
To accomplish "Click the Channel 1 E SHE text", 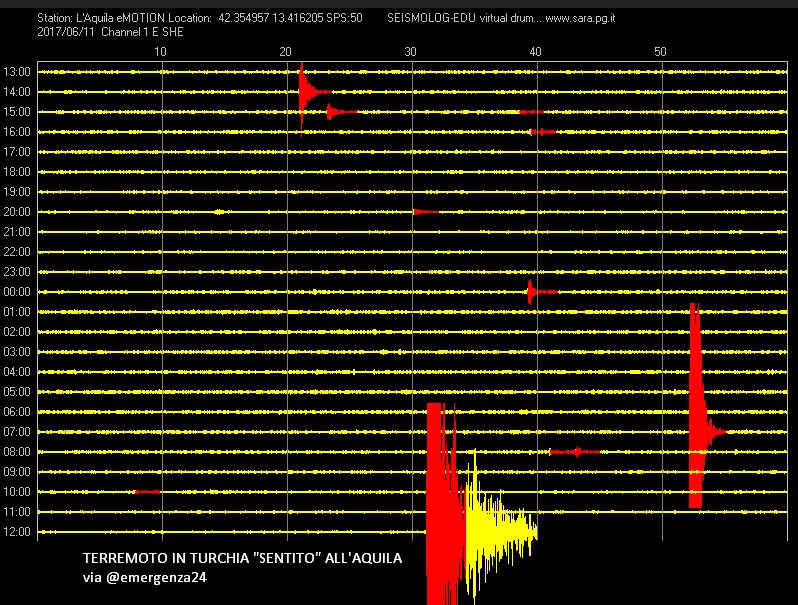I will coord(142,32).
